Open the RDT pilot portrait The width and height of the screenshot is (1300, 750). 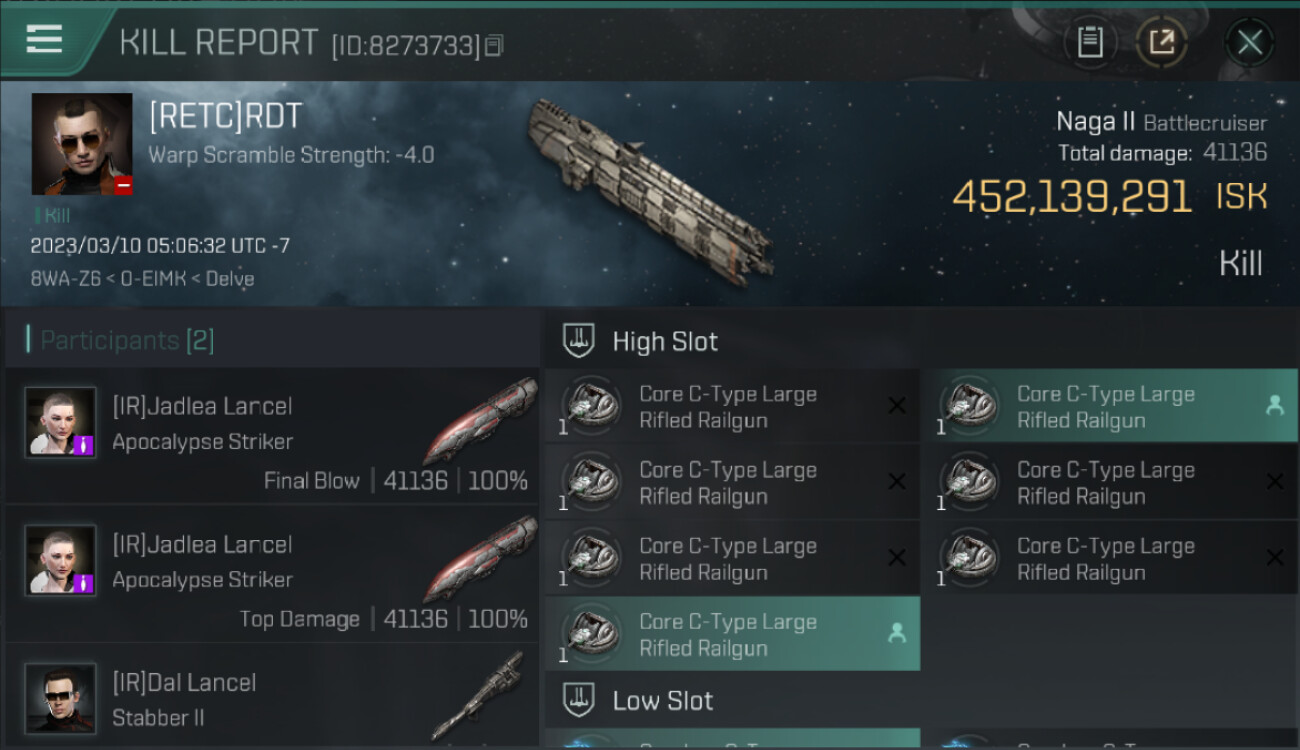(82, 144)
